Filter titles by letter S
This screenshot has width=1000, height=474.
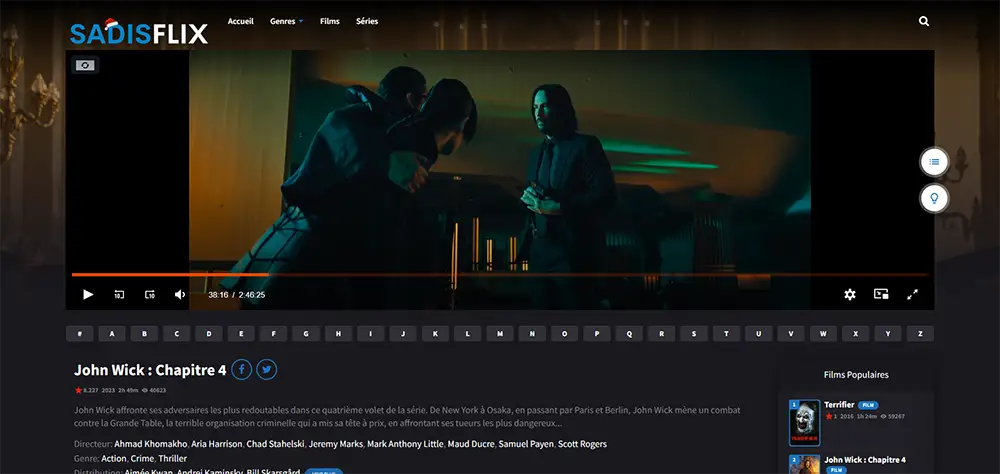[694, 334]
